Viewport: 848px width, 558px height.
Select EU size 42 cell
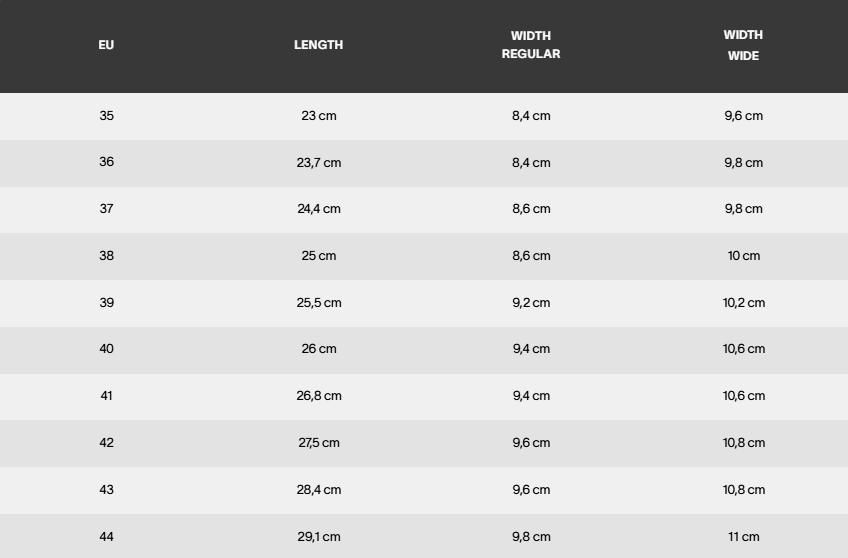107,443
